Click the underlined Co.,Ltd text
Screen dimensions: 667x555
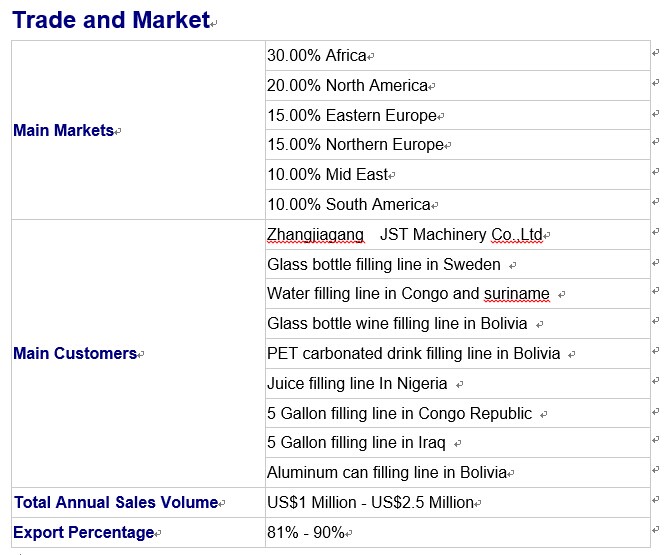[517, 235]
